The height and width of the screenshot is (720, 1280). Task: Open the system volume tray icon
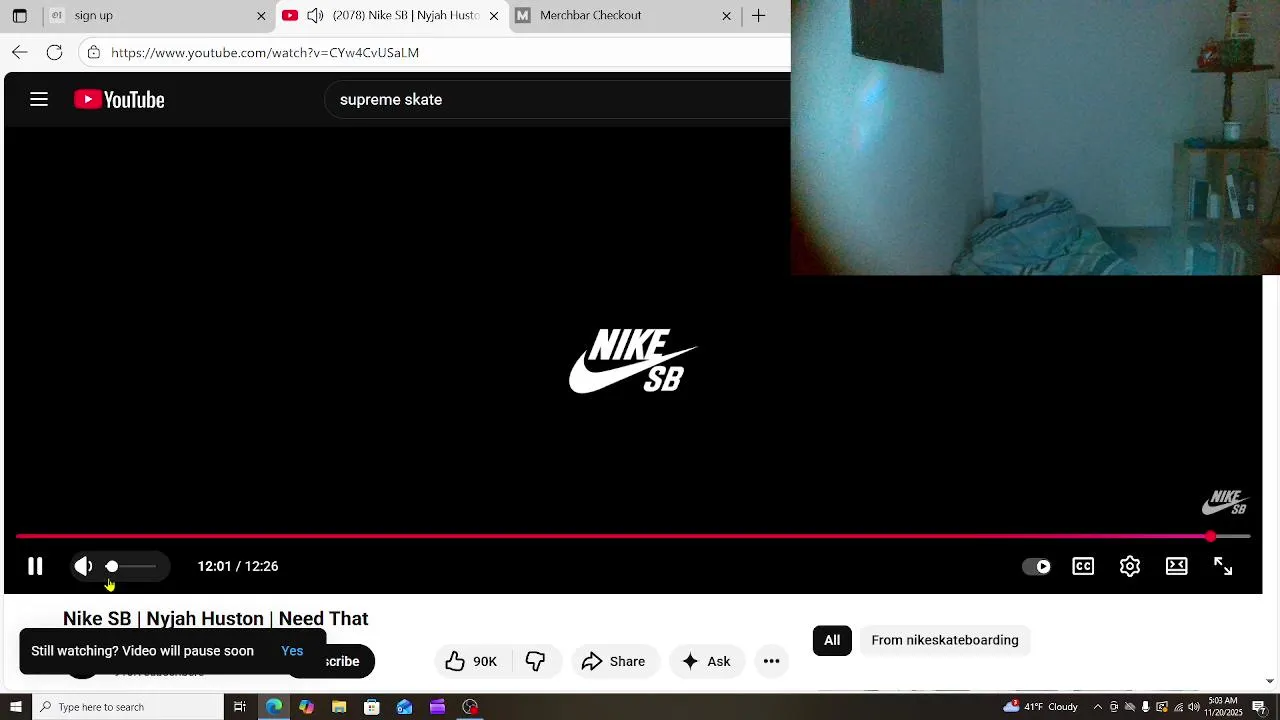point(1193,707)
